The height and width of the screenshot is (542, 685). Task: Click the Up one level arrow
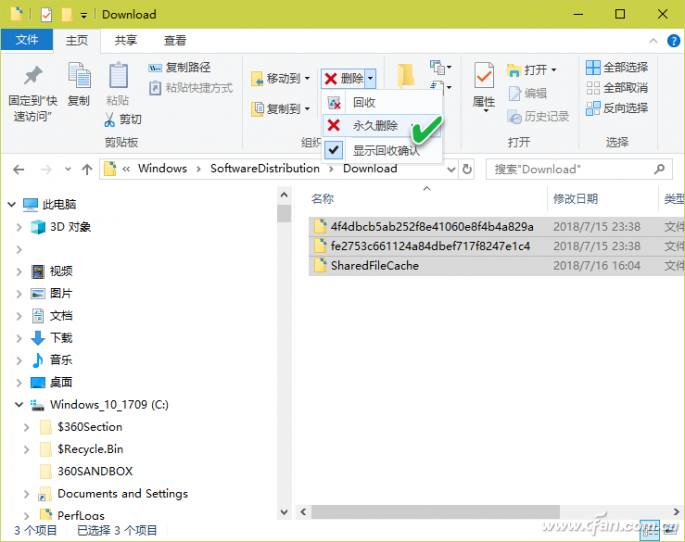tap(87, 169)
